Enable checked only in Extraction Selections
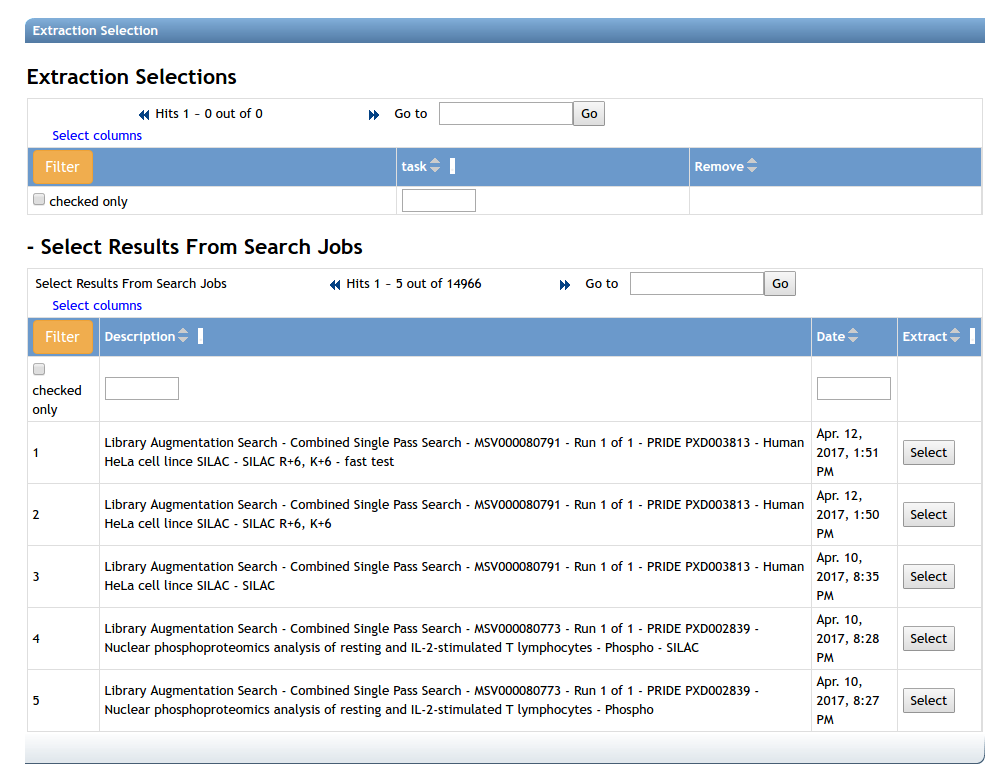This screenshot has width=1004, height=772. pyautogui.click(x=39, y=200)
